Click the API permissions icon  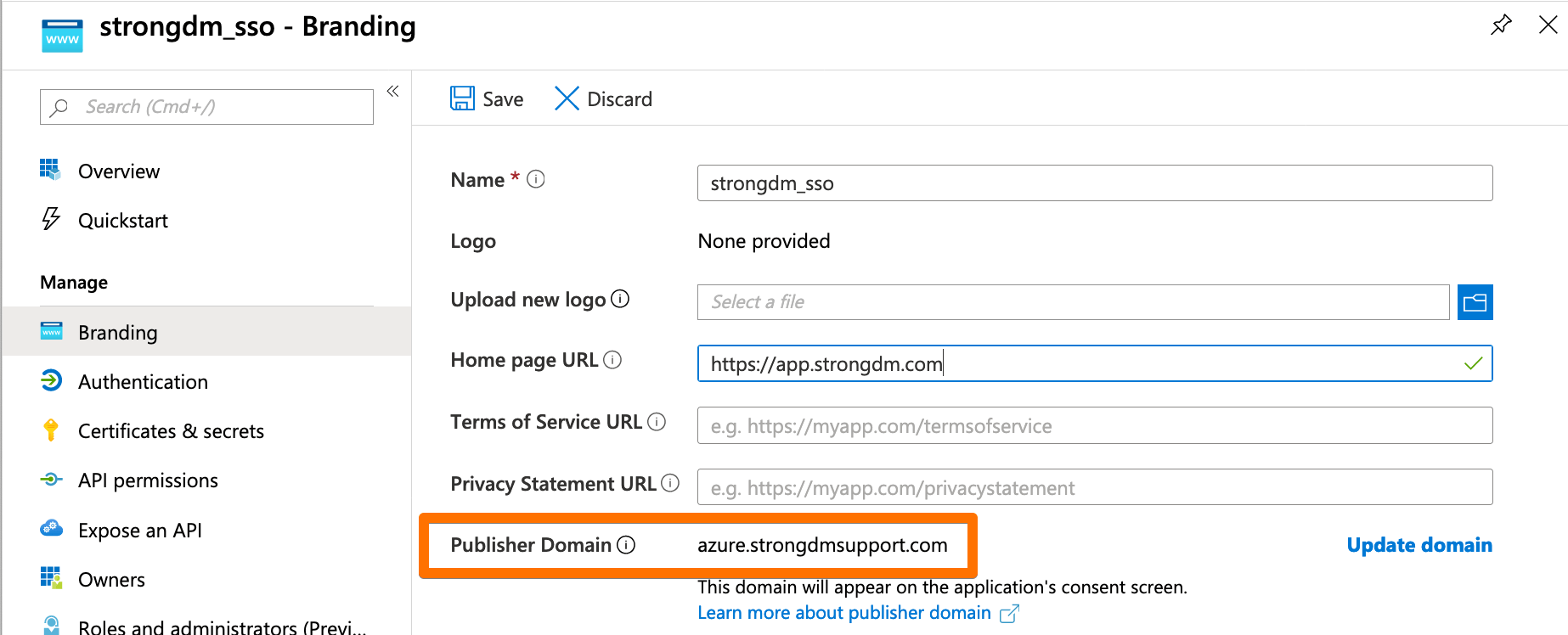tap(51, 480)
